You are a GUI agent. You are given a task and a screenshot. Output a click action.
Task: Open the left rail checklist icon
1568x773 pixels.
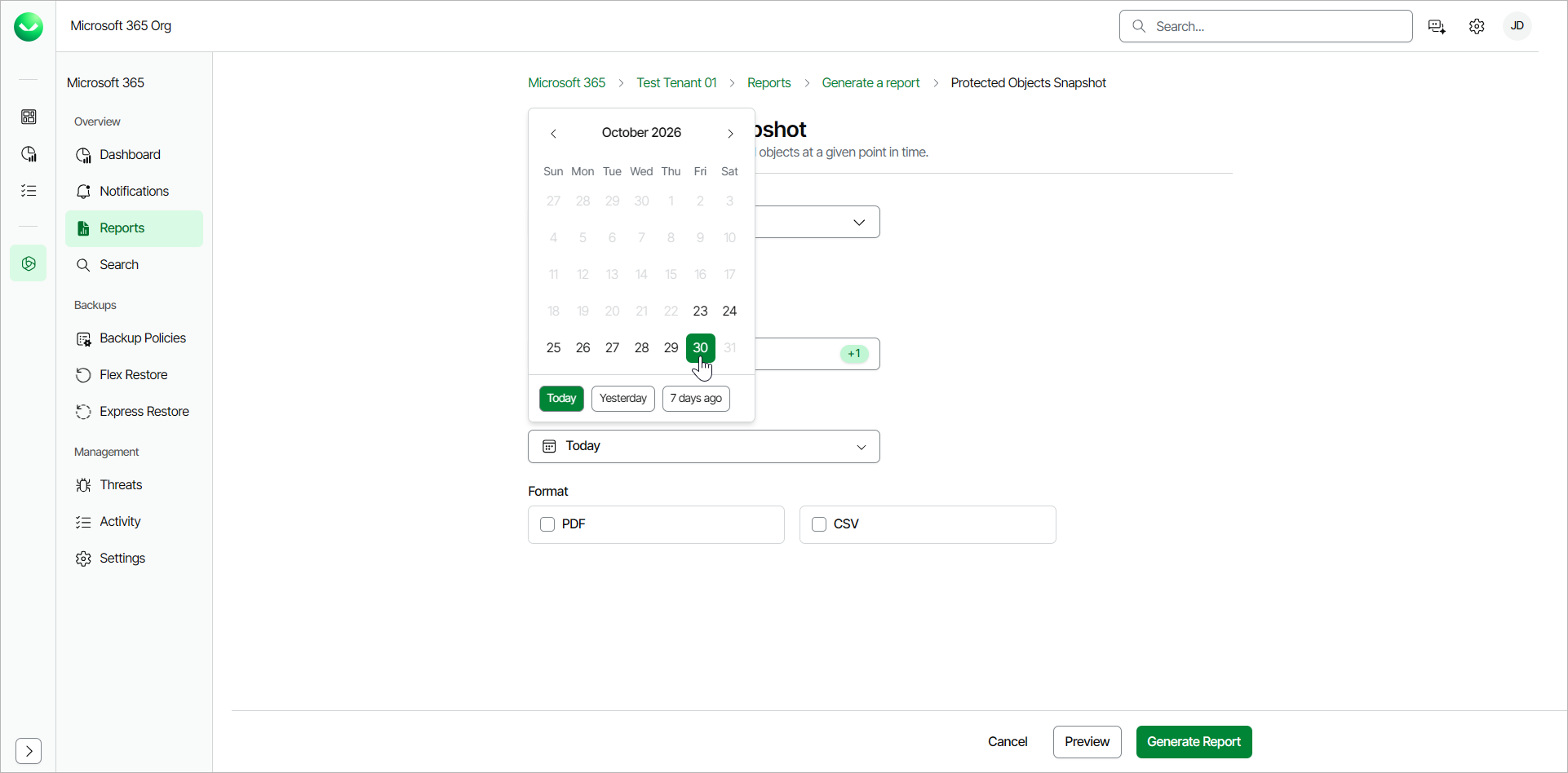pos(29,191)
